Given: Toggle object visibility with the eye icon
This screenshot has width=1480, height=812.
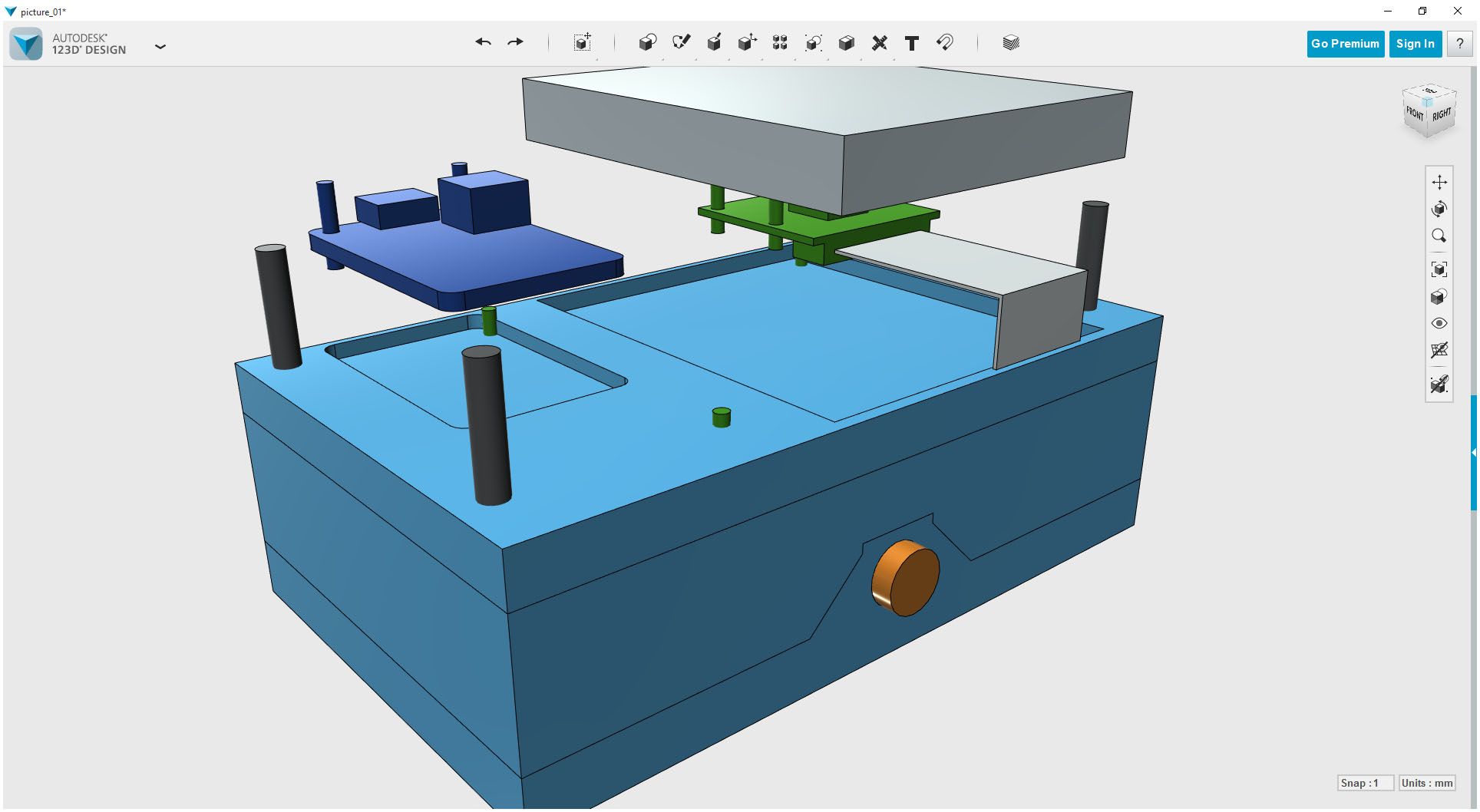Looking at the screenshot, I should click(1439, 323).
